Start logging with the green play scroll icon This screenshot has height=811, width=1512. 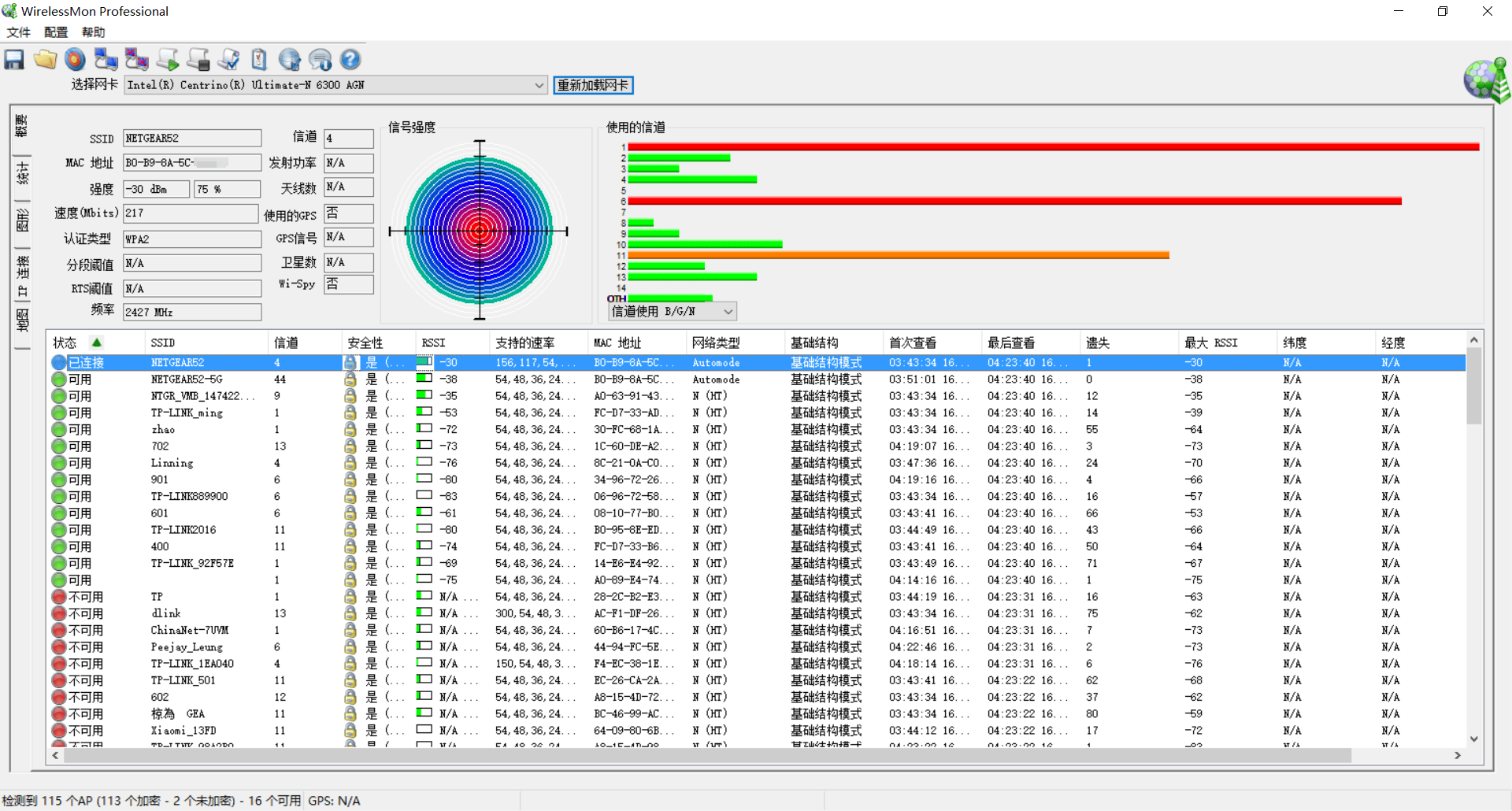[167, 60]
